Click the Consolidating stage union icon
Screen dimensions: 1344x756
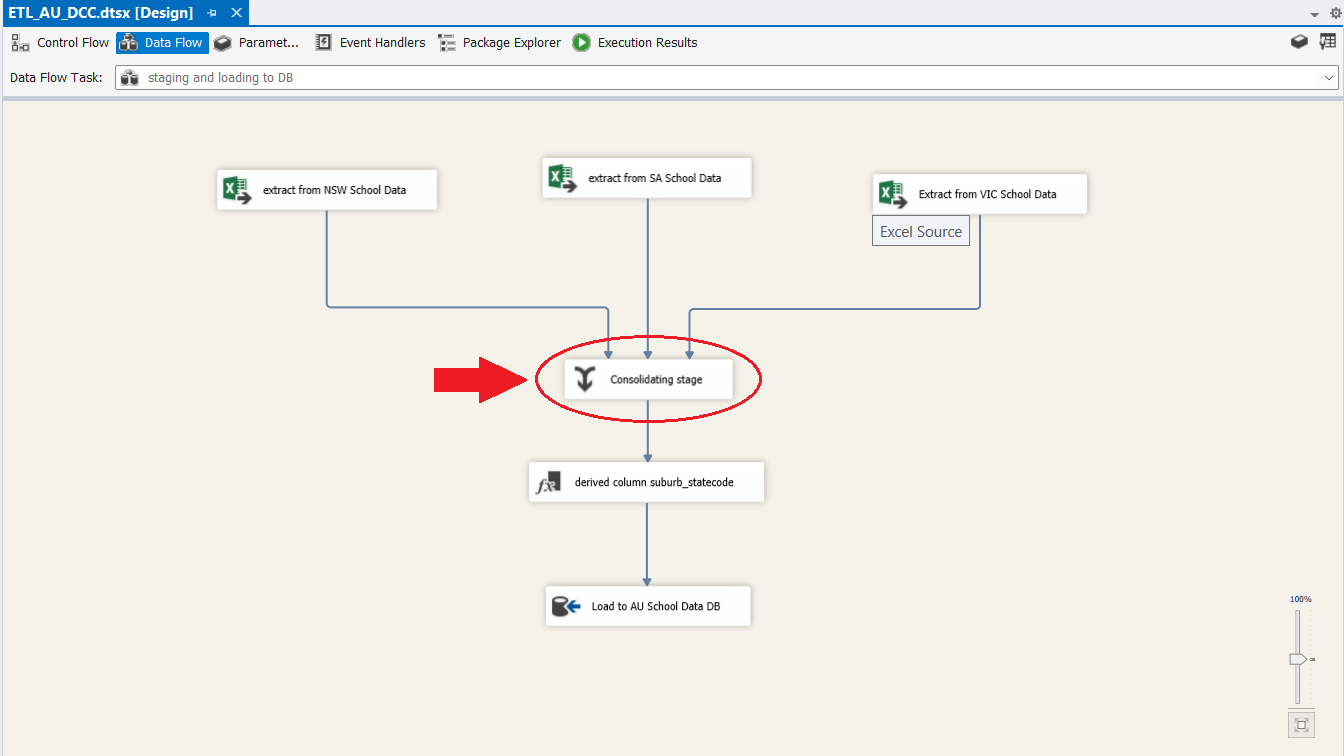click(x=586, y=380)
